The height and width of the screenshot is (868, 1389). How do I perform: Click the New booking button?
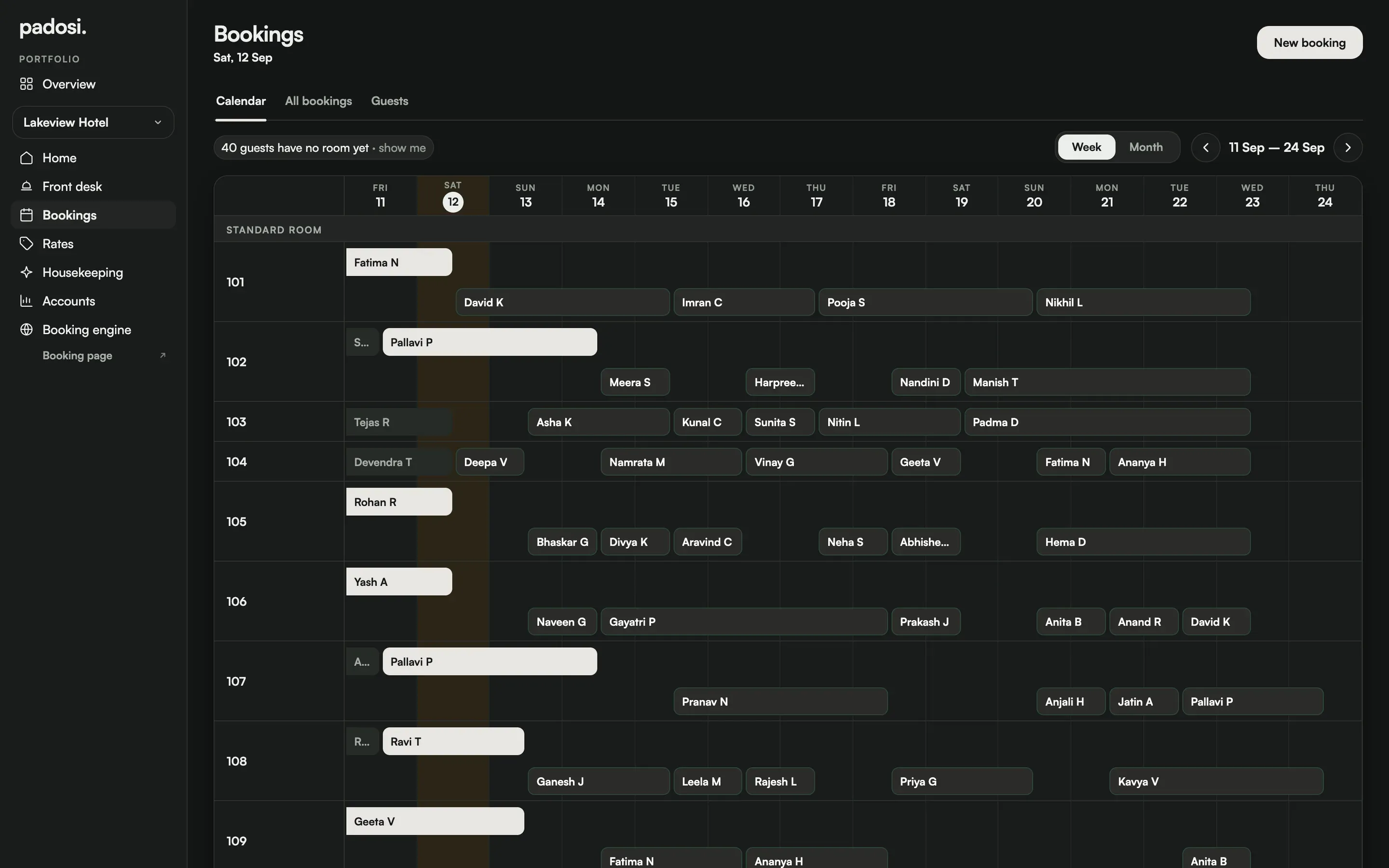coord(1309,42)
